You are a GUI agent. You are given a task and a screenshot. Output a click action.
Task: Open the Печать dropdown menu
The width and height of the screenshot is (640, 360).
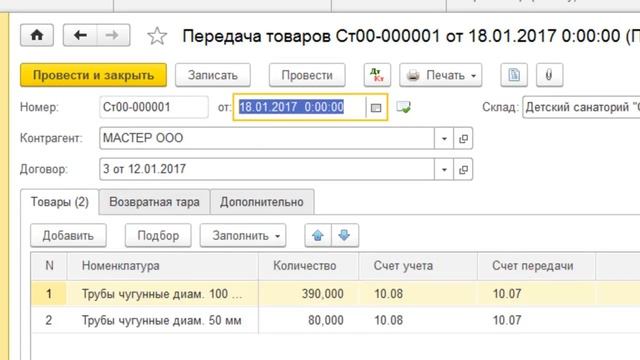(x=441, y=75)
